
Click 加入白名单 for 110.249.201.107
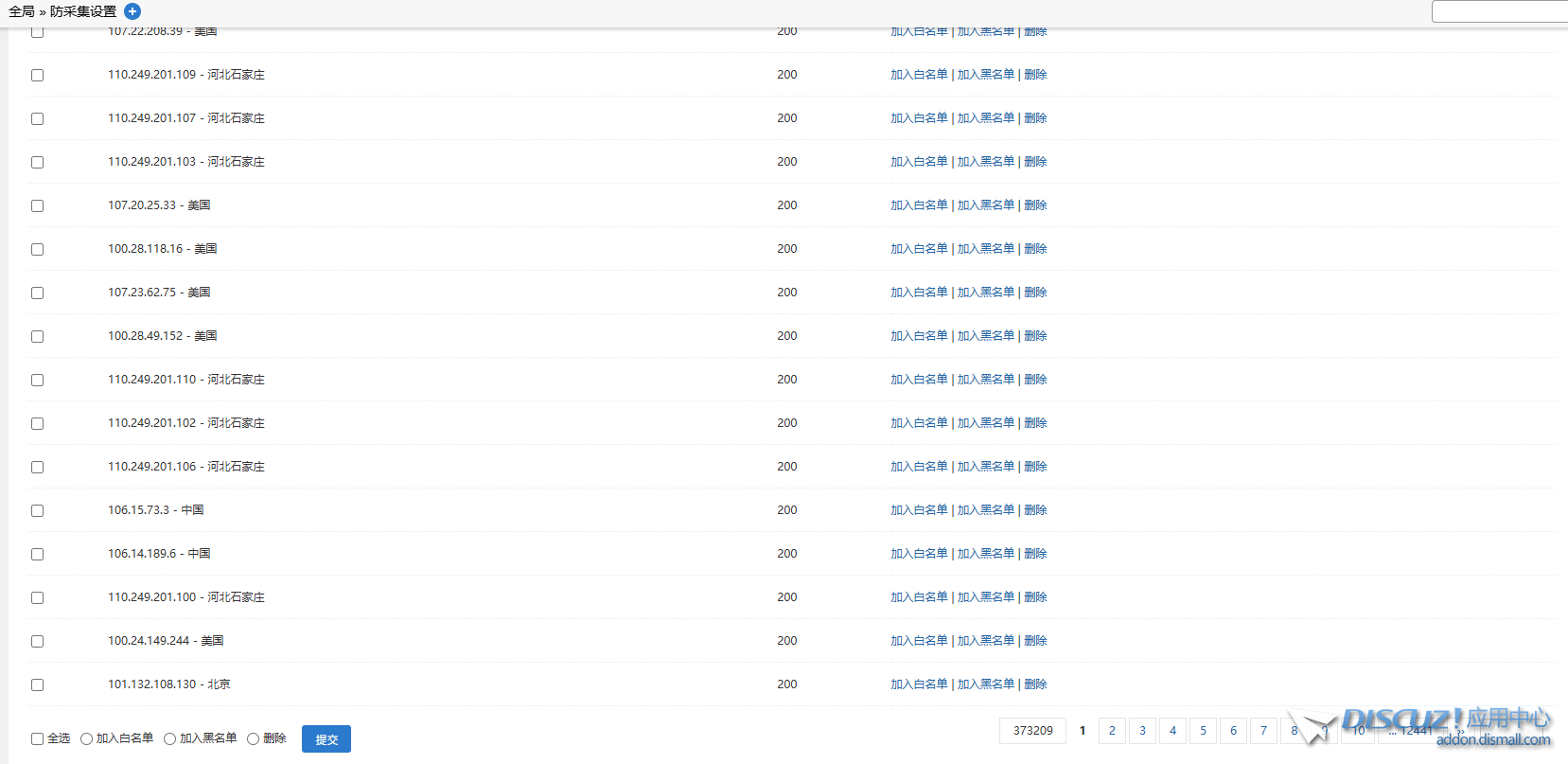pyautogui.click(x=918, y=118)
